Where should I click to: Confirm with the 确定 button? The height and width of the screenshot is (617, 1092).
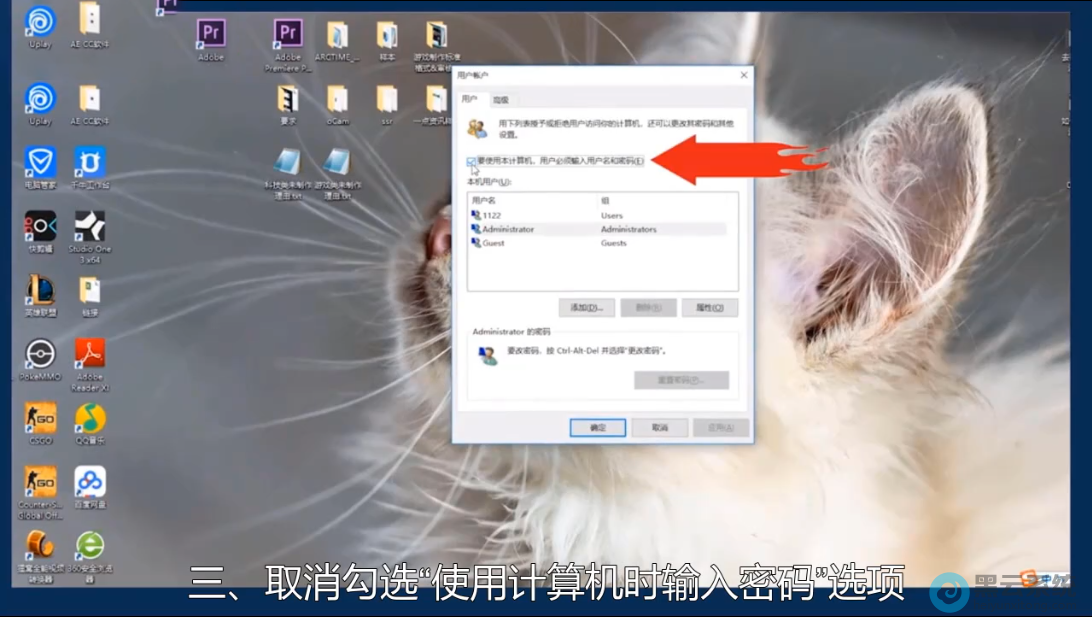(x=598, y=427)
